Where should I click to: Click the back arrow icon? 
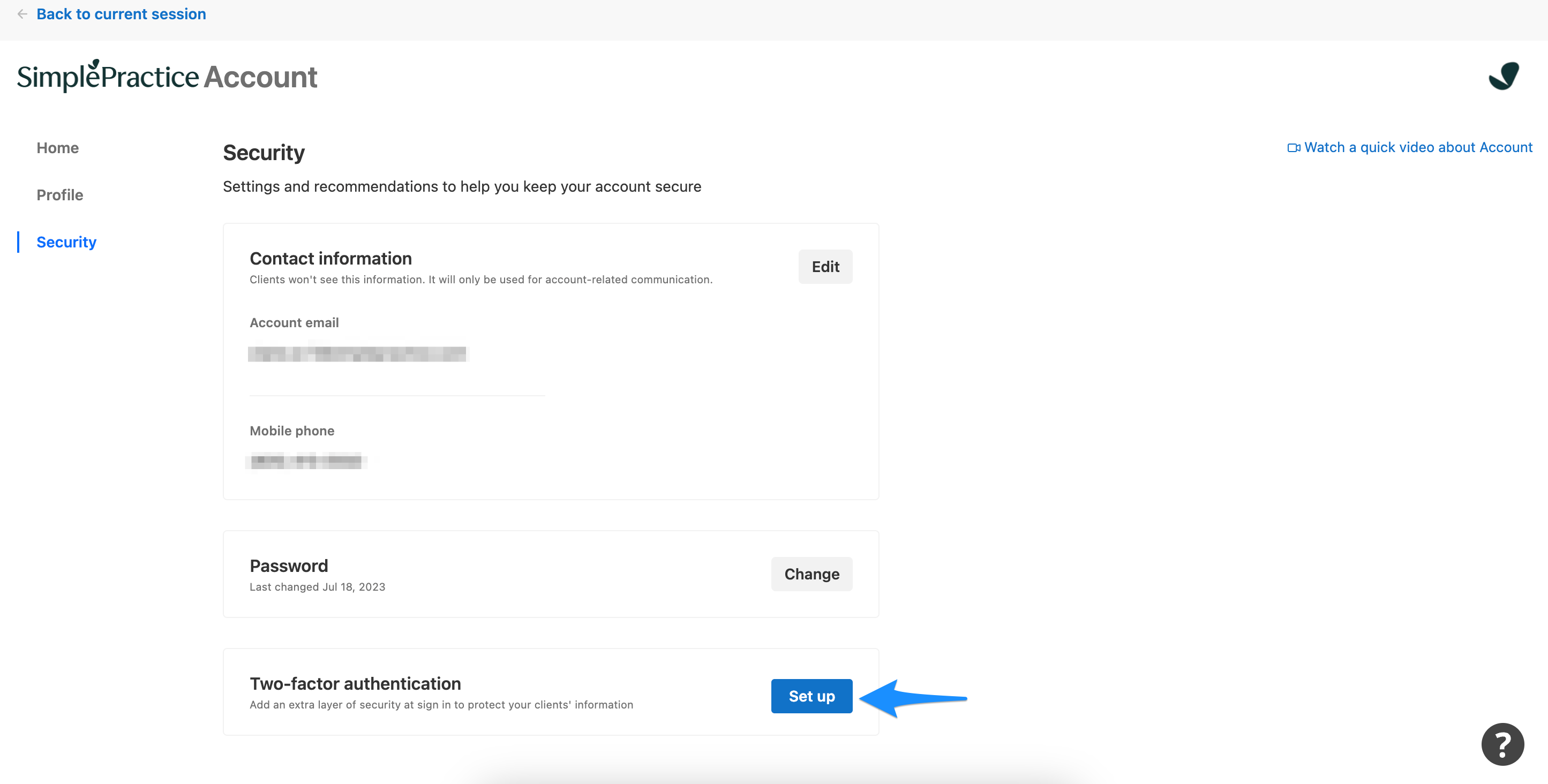22,14
